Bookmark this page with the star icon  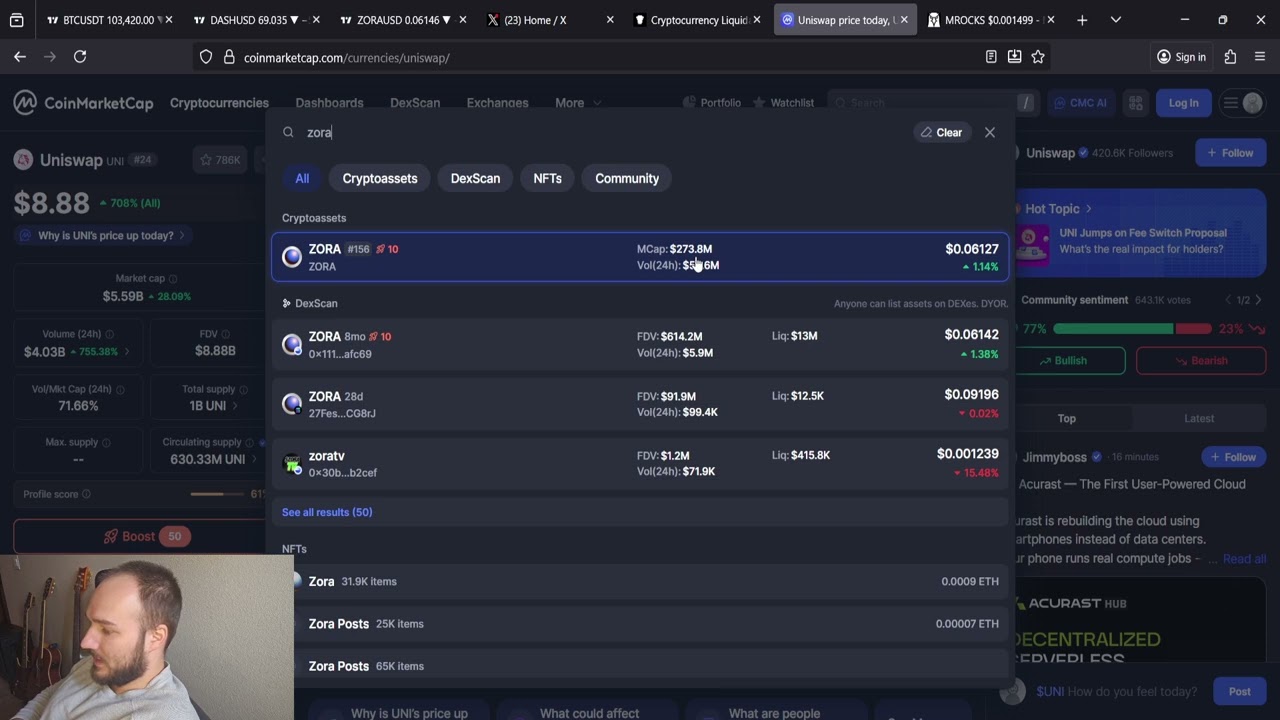(1038, 57)
